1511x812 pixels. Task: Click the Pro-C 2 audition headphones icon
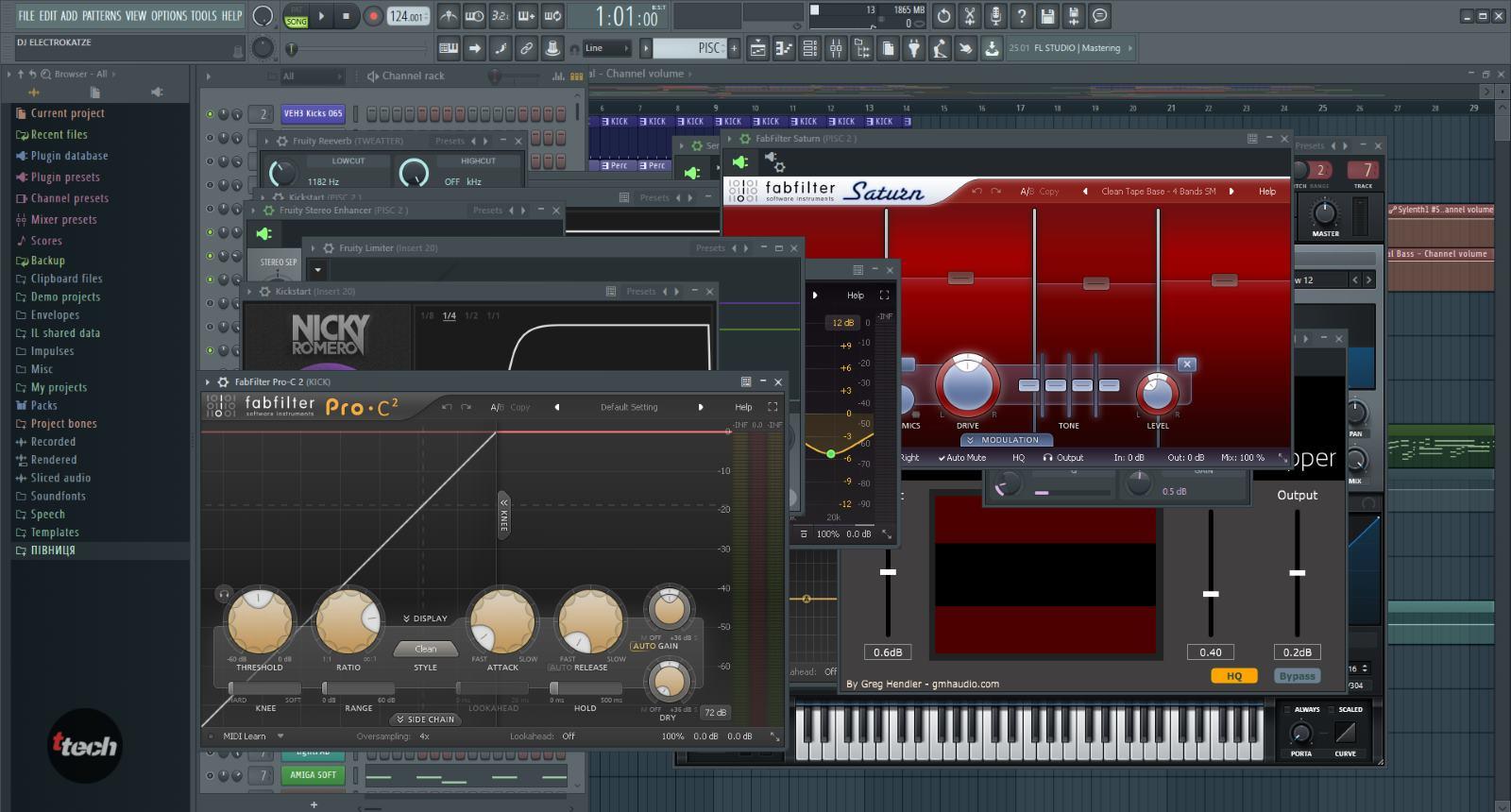click(x=224, y=594)
